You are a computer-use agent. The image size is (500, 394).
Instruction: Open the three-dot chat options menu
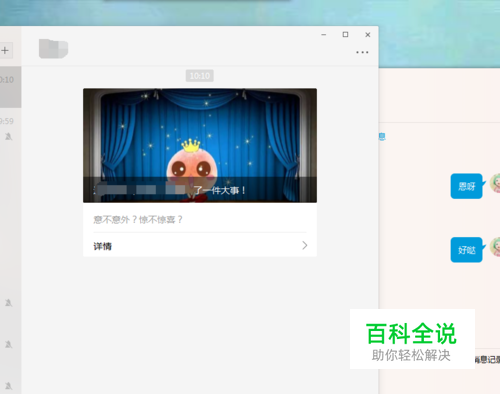coord(362,52)
